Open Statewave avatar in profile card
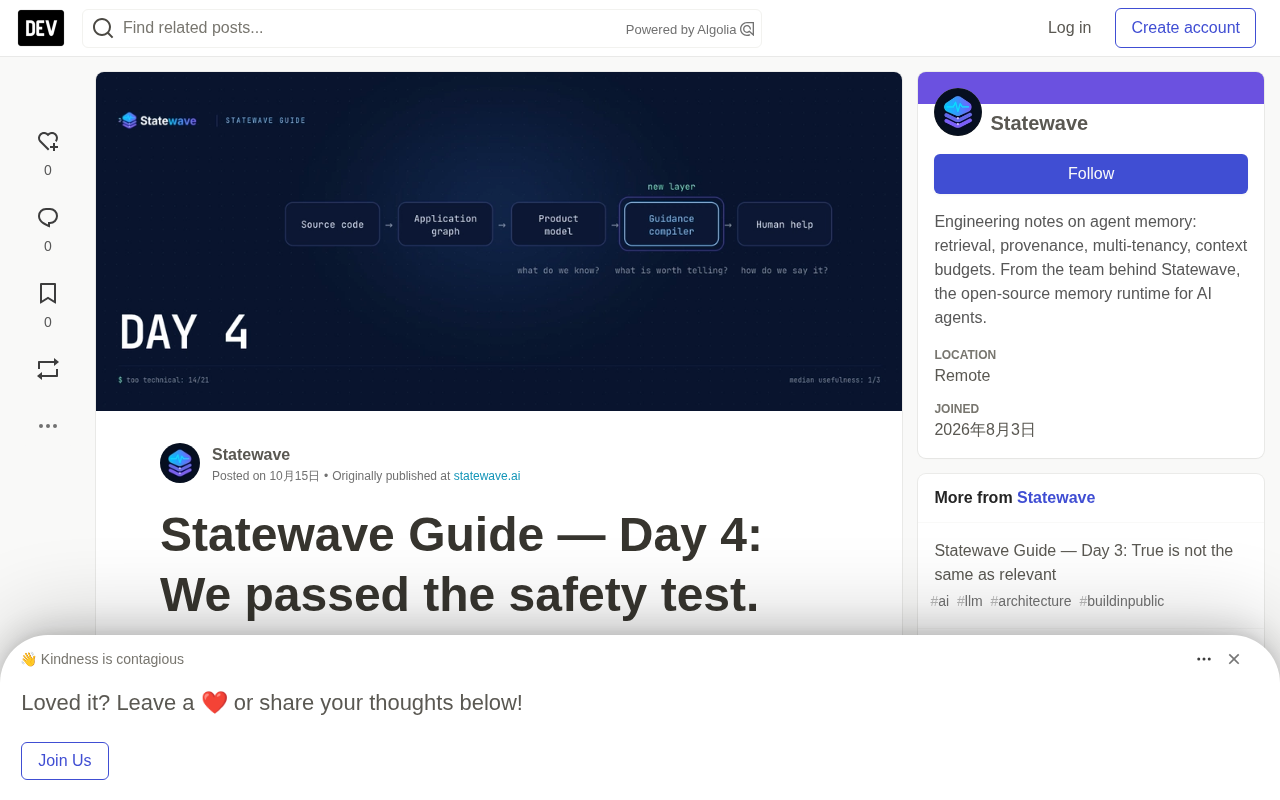Image resolution: width=1280 pixels, height=800 pixels. [x=958, y=112]
